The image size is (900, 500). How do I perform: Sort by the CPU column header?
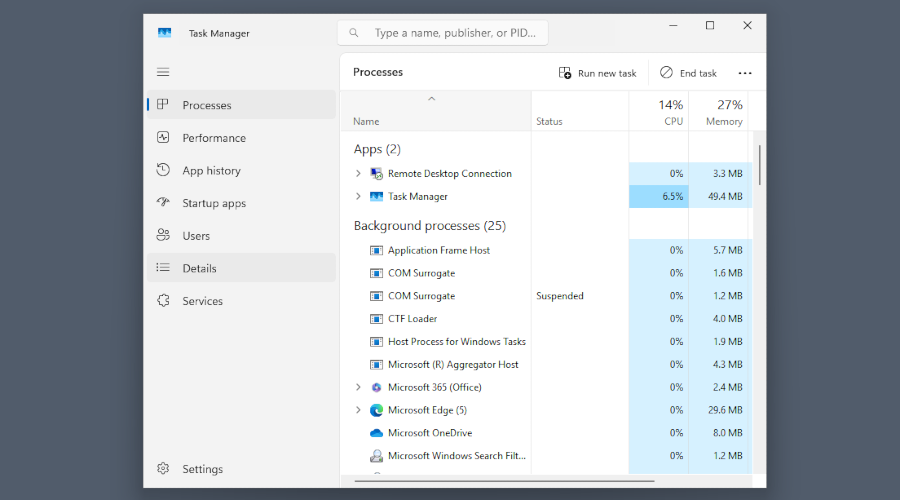click(x=659, y=111)
